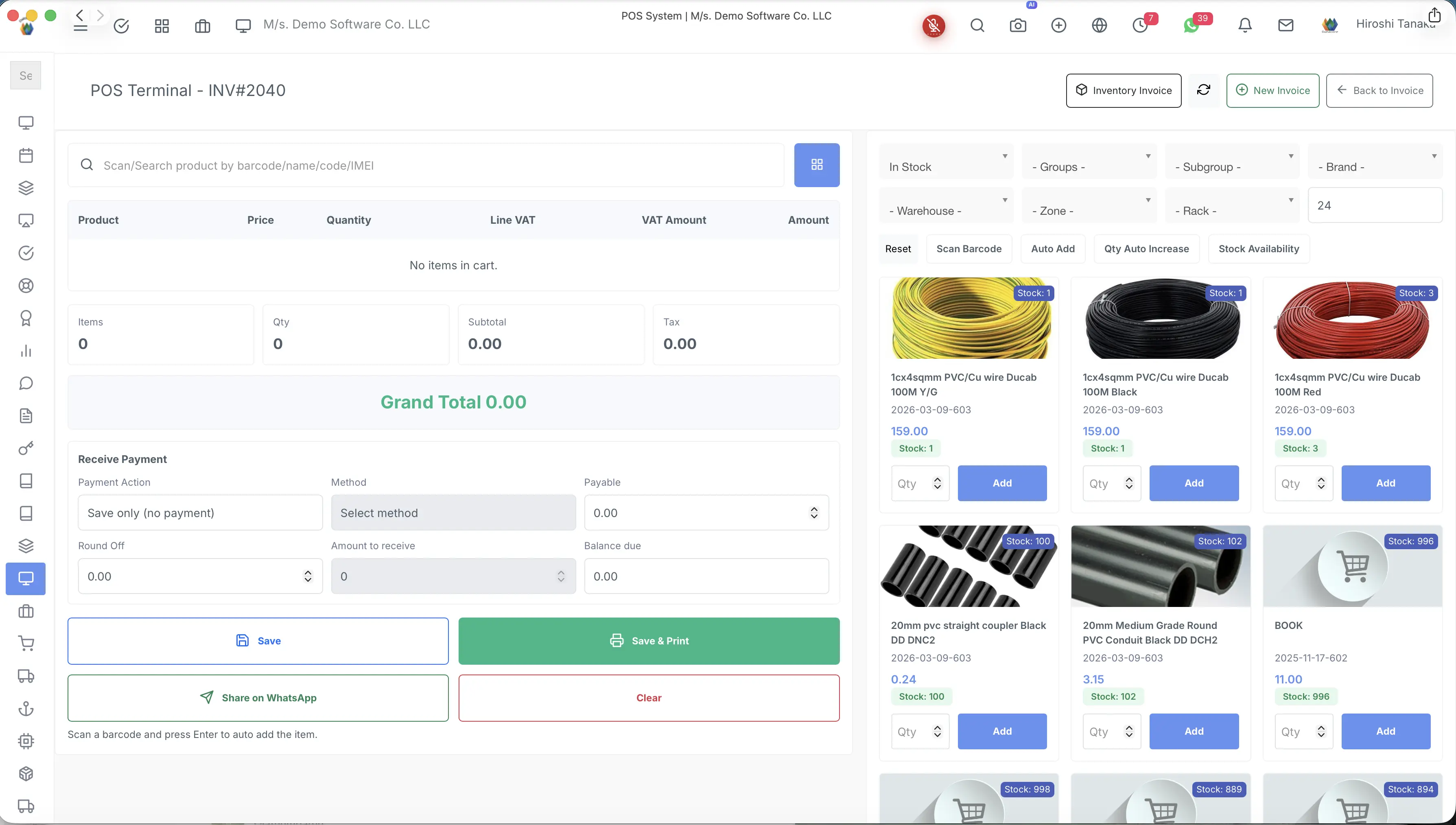Open the hamburger menu icon
This screenshot has width=1456, height=825.
coord(80,28)
